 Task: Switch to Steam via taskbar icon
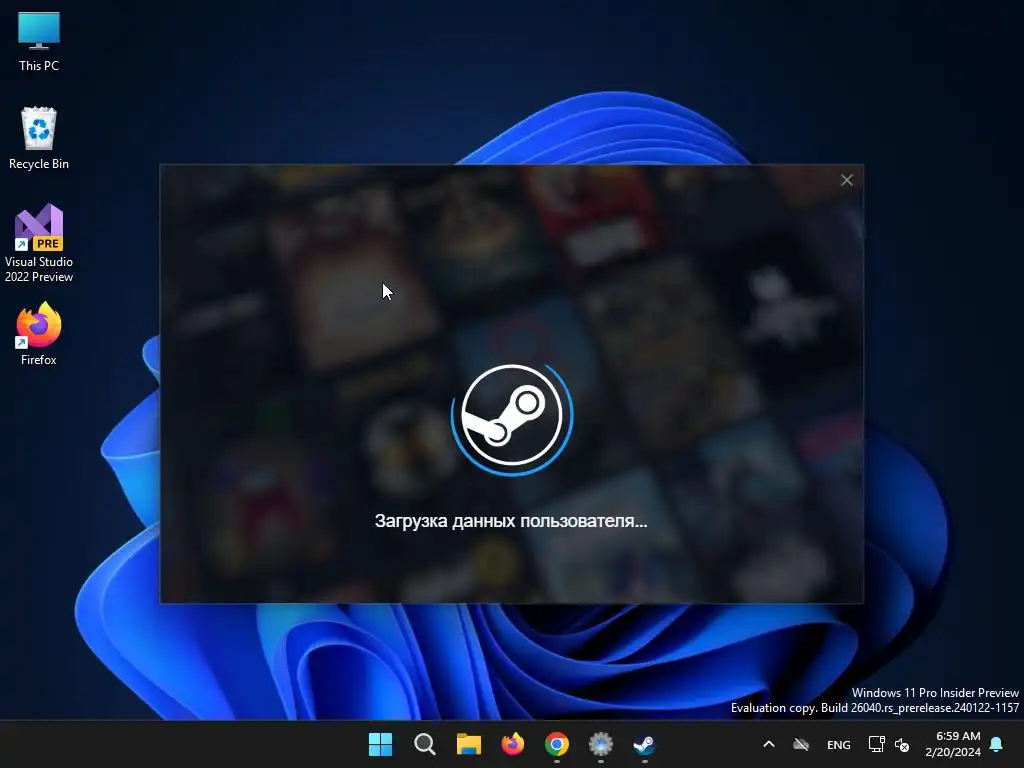point(645,744)
